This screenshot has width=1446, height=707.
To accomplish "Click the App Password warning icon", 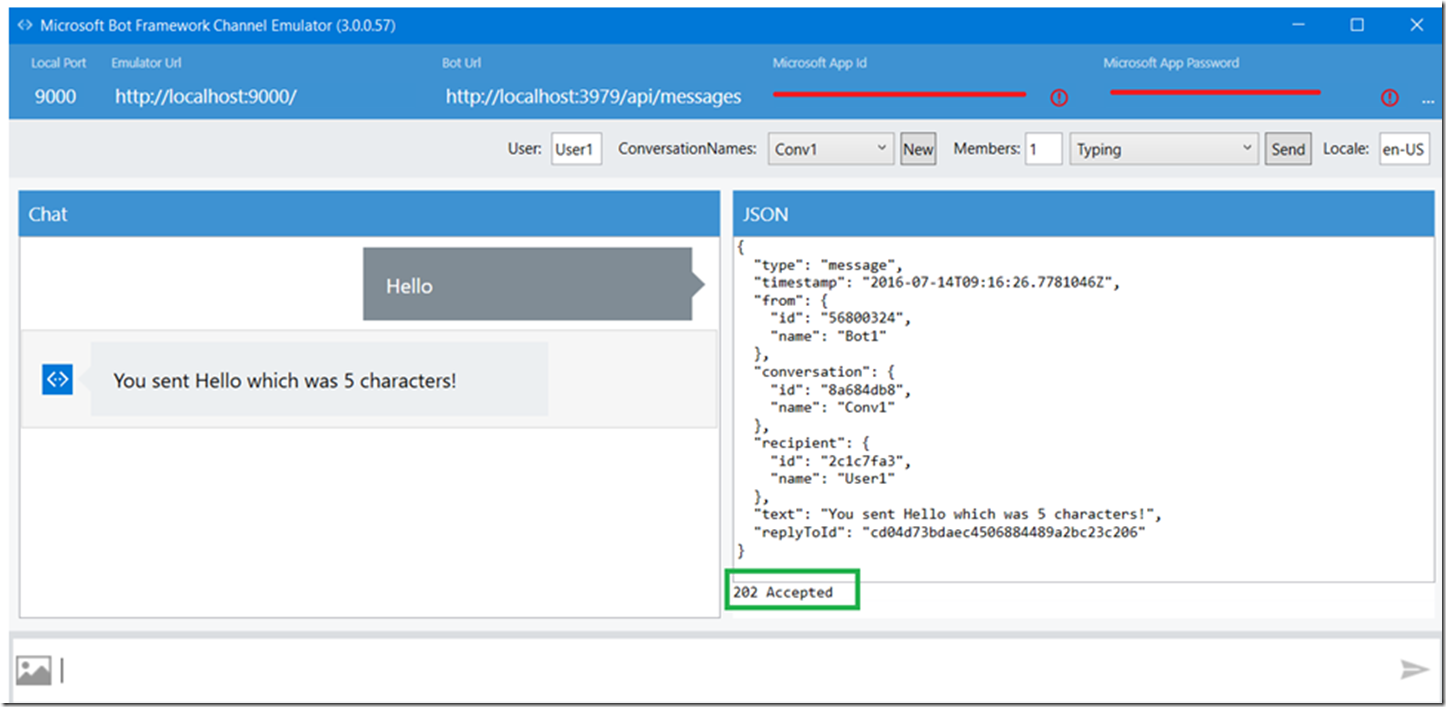I will [x=1389, y=97].
